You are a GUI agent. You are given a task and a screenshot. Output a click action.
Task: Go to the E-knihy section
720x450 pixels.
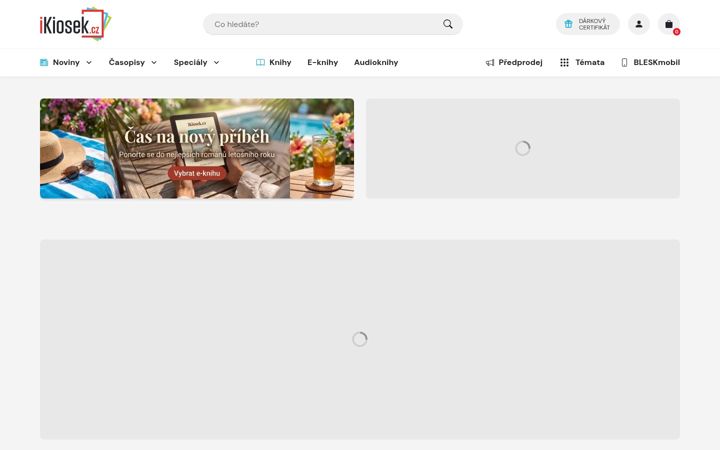coord(322,62)
